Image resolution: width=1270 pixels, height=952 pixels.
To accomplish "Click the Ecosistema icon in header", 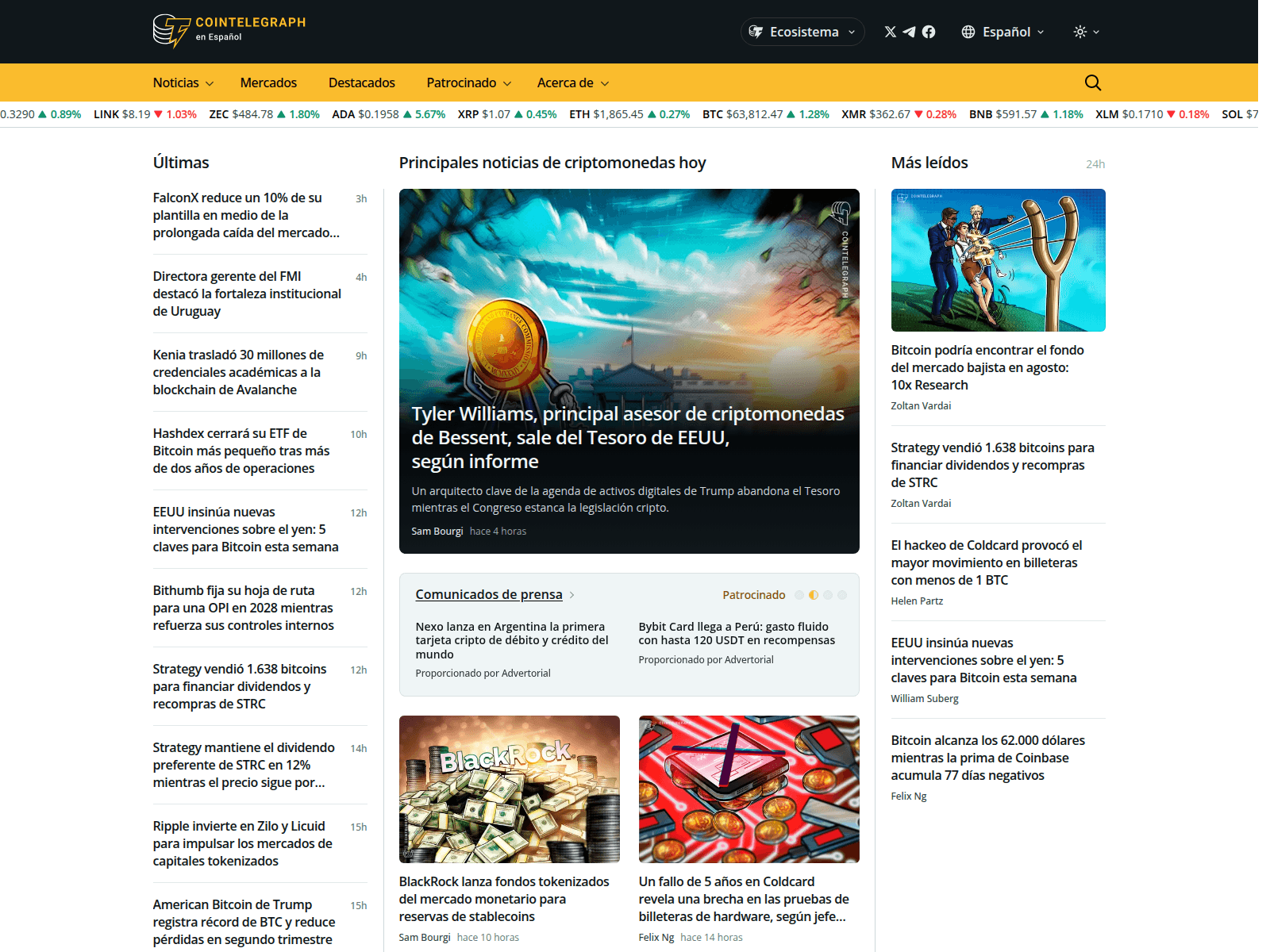I will pos(756,32).
